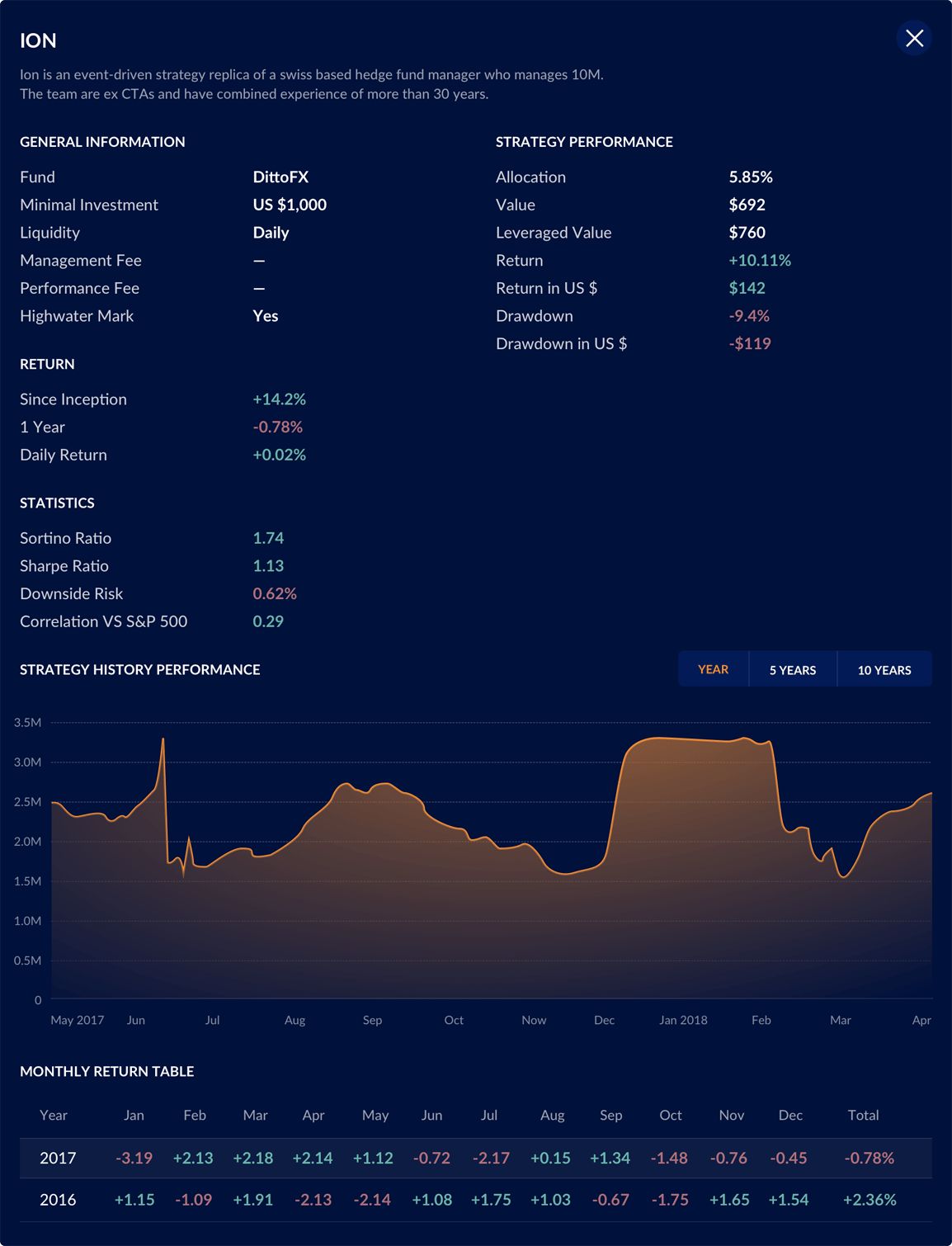Select the 5 YEARS chart range

click(x=792, y=669)
